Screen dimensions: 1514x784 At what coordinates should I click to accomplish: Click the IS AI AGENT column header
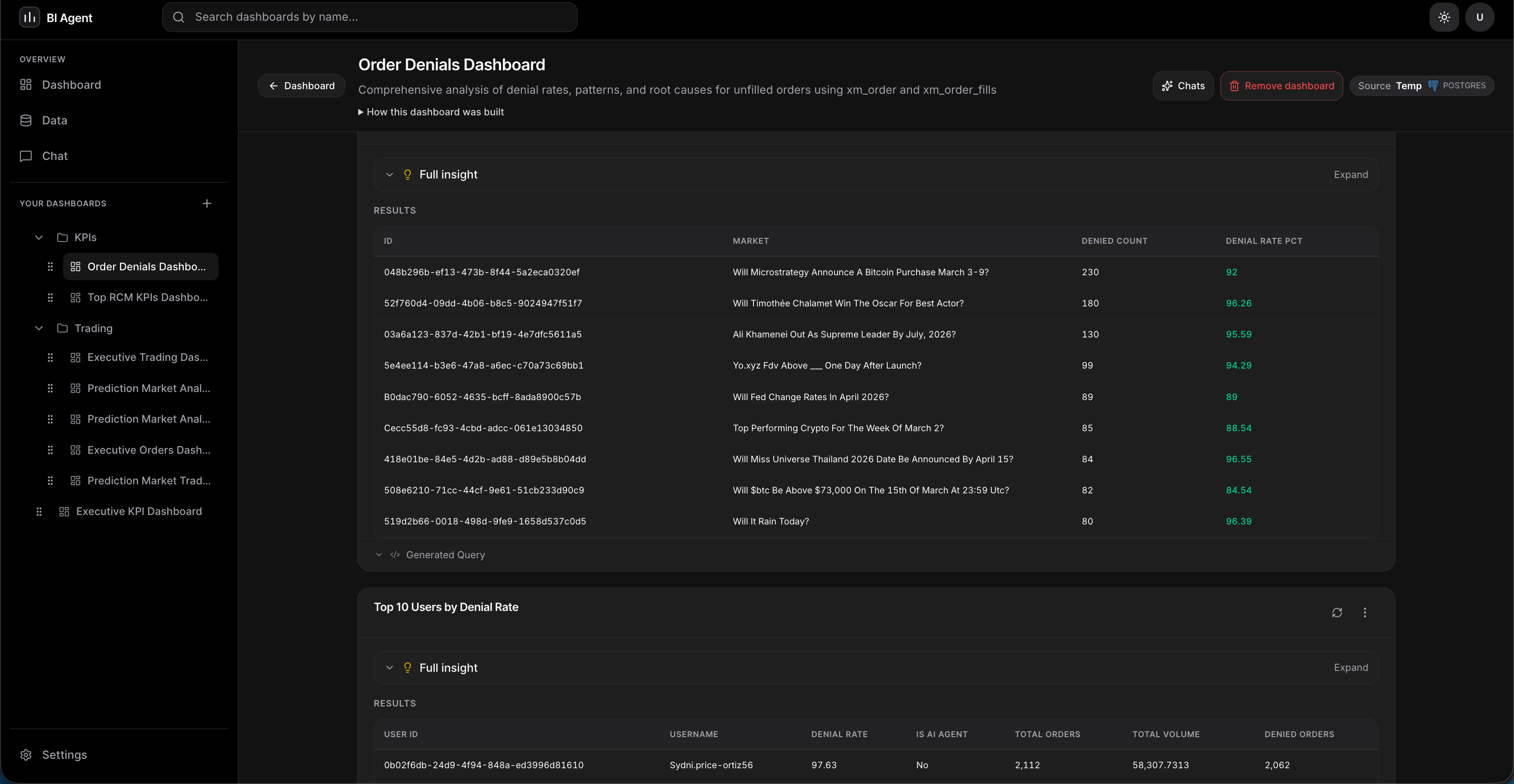tap(942, 734)
